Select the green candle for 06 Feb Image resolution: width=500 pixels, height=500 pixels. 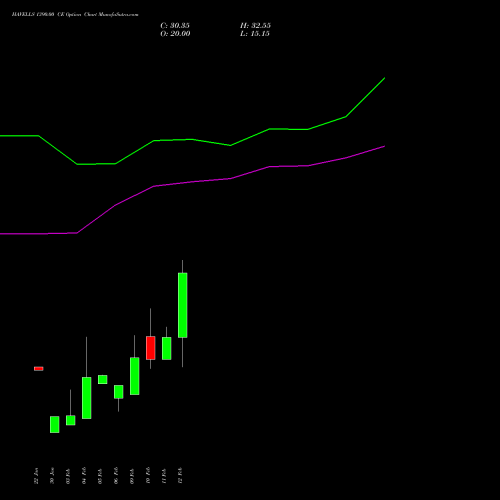click(119, 392)
